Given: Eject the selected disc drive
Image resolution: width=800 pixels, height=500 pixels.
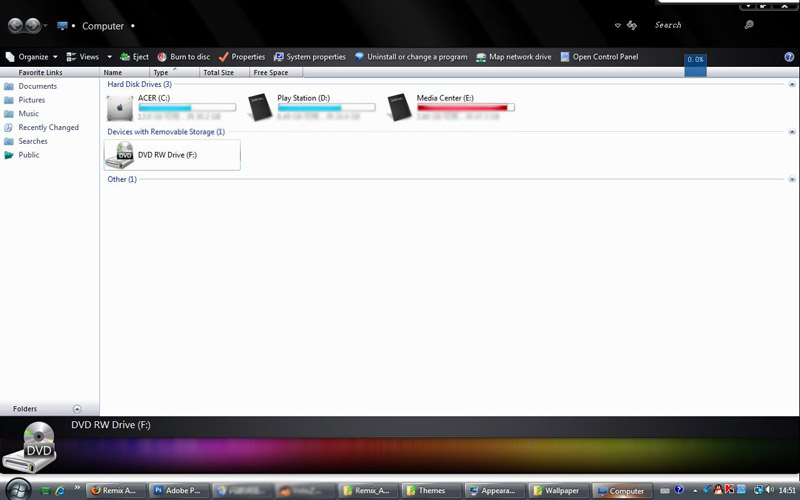Looking at the screenshot, I should [x=134, y=57].
